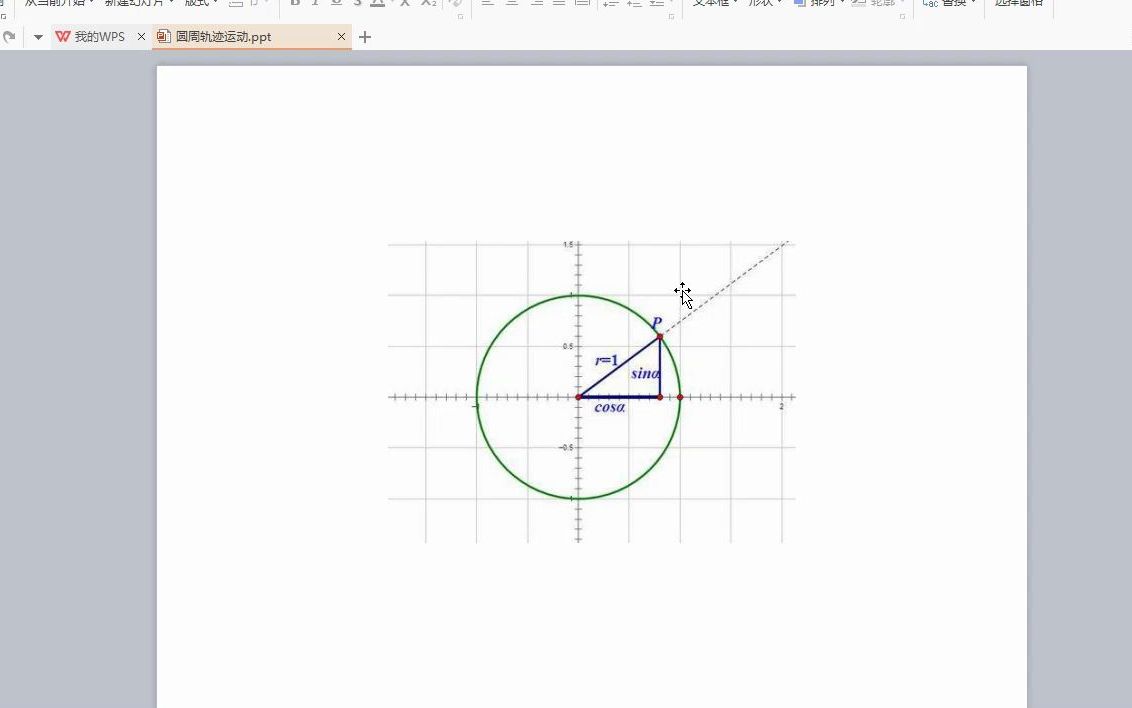Select red point P on the circle
This screenshot has width=1132, height=708.
[x=660, y=337]
